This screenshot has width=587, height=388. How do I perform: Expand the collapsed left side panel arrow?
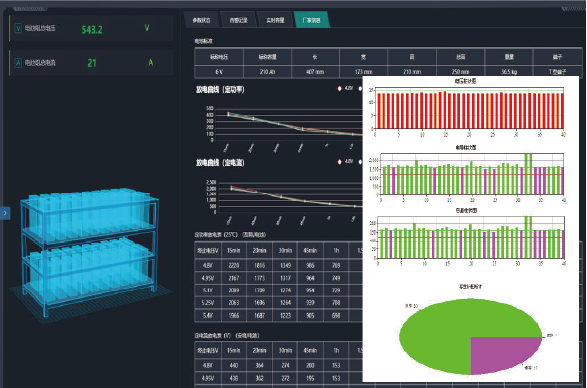(5, 213)
